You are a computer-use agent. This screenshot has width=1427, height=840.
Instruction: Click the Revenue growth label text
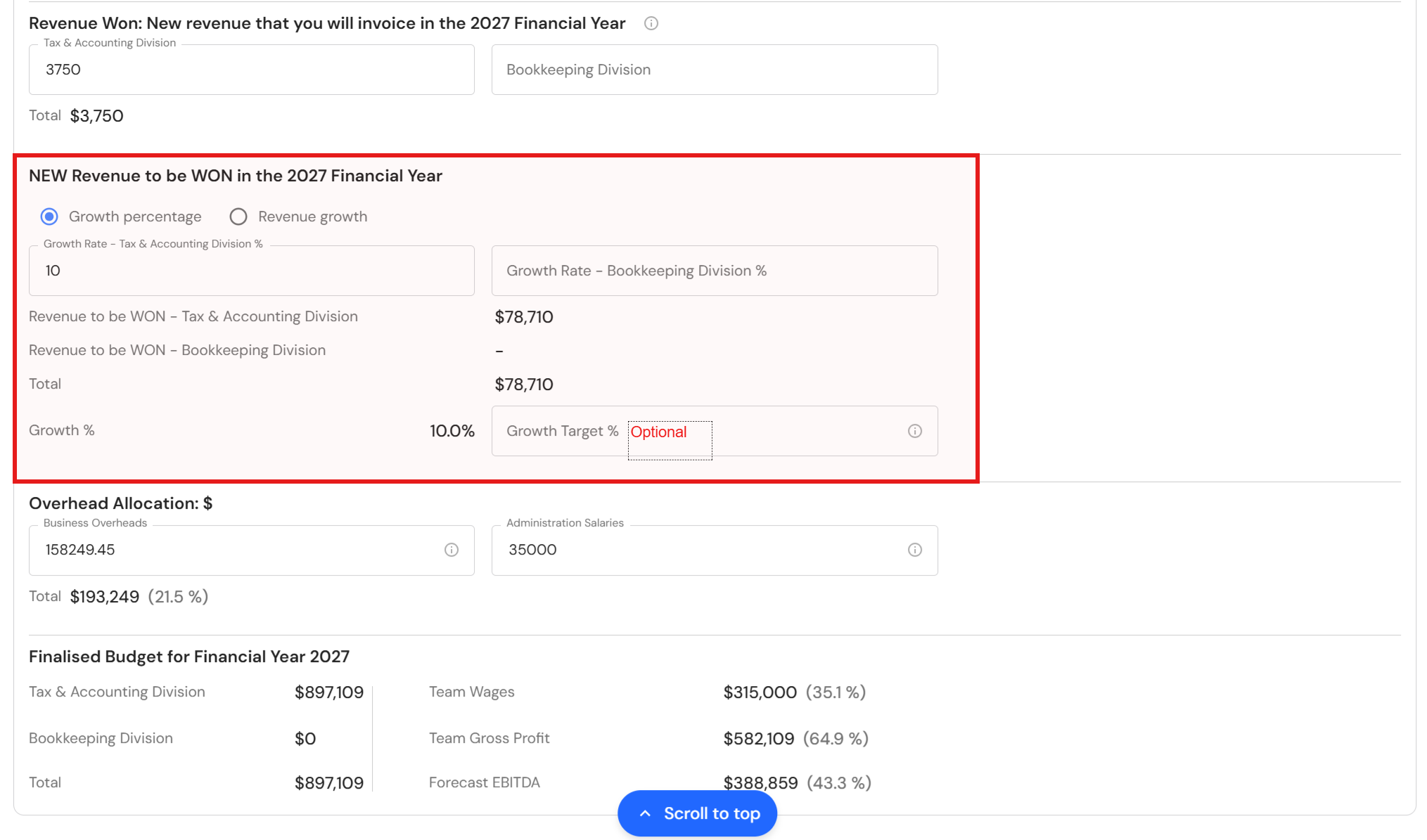click(x=313, y=217)
